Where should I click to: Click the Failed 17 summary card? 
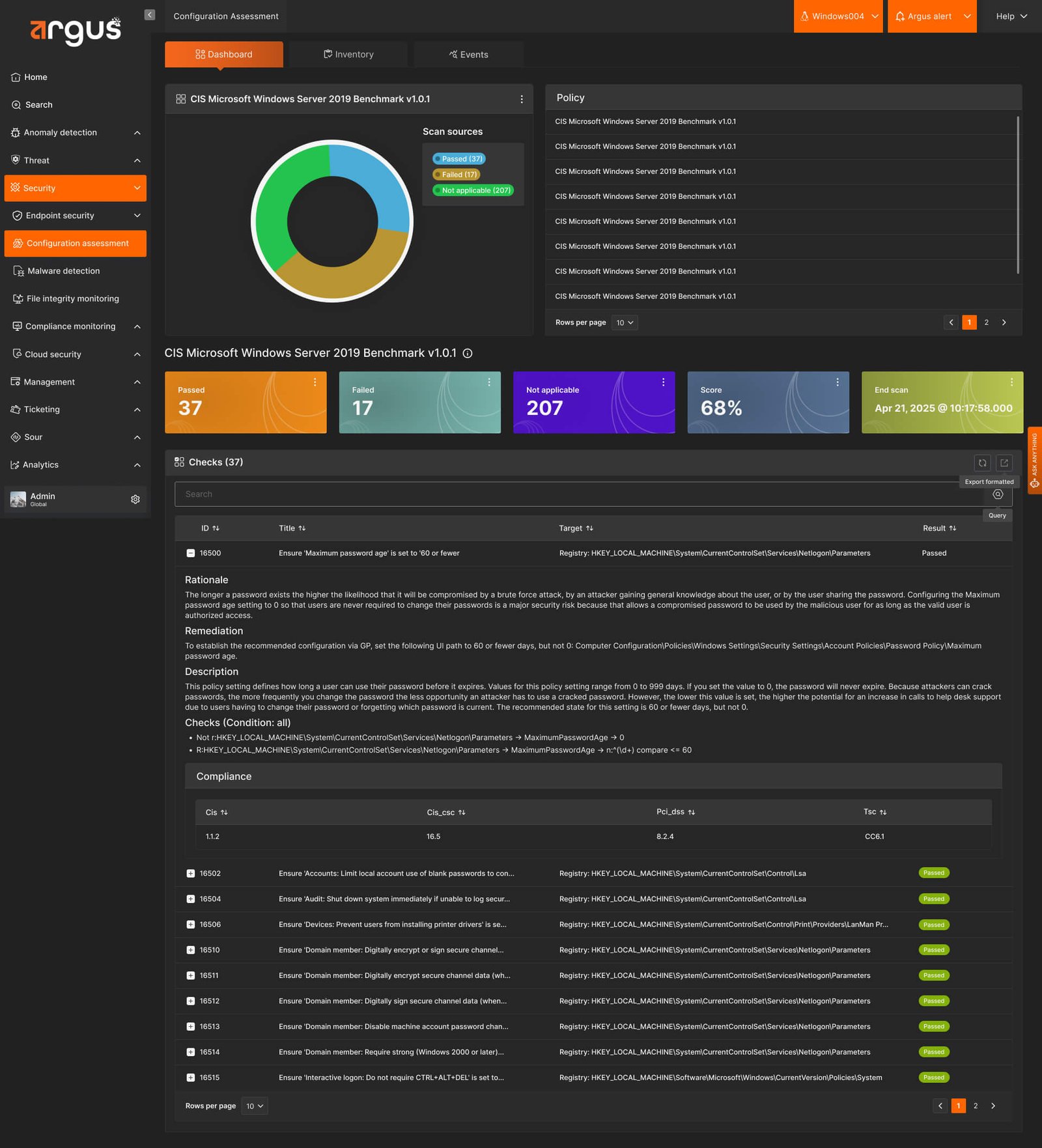pos(420,402)
